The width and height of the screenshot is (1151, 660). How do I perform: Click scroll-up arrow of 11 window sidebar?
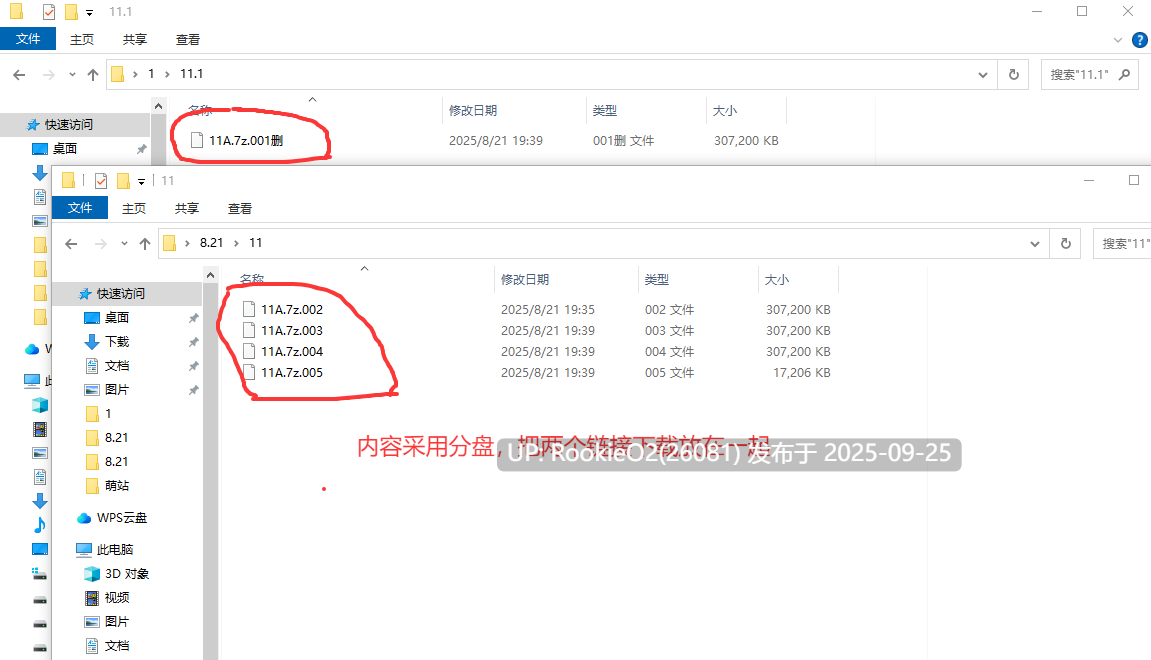[211, 275]
